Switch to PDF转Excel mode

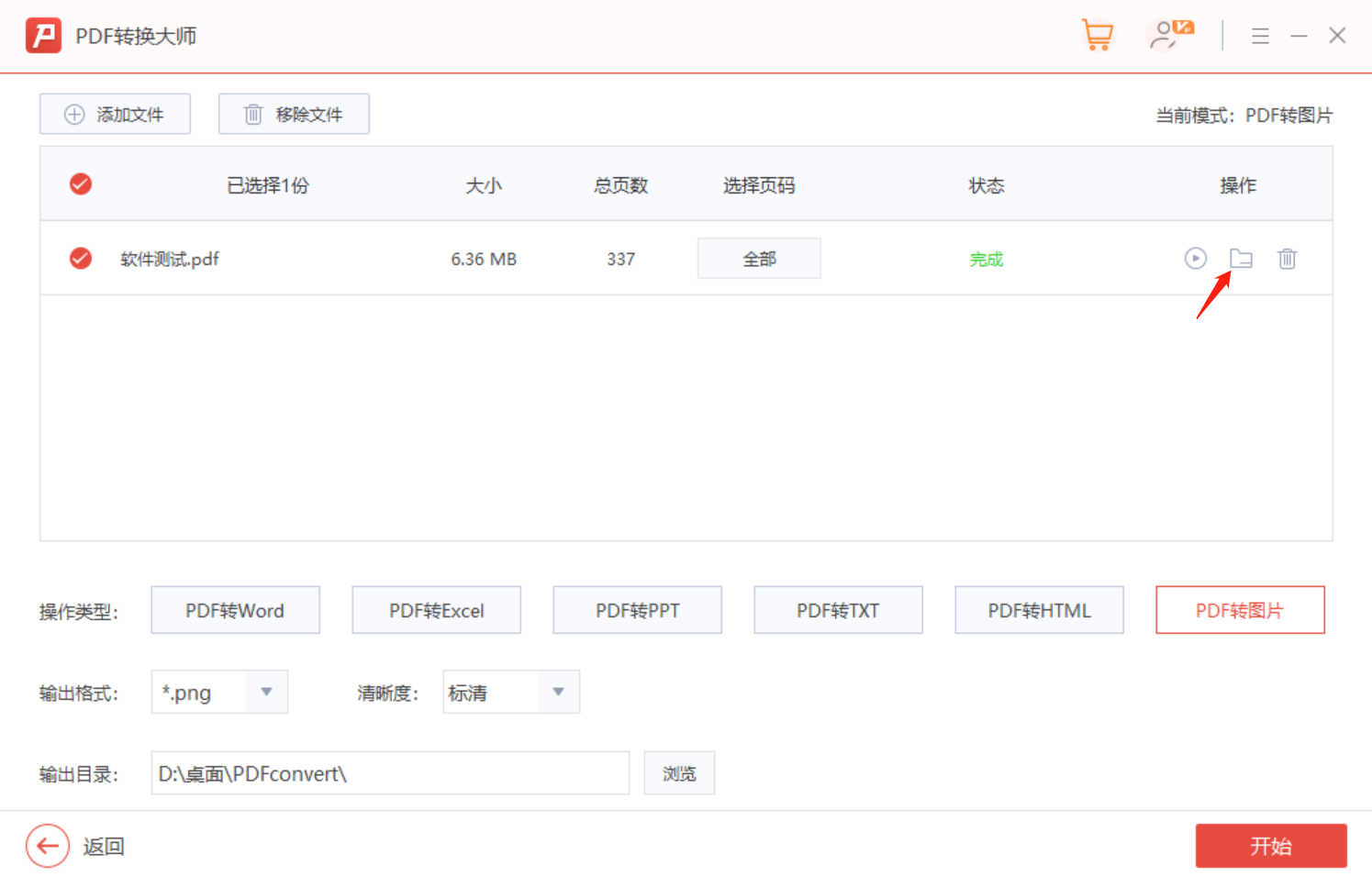coord(437,610)
